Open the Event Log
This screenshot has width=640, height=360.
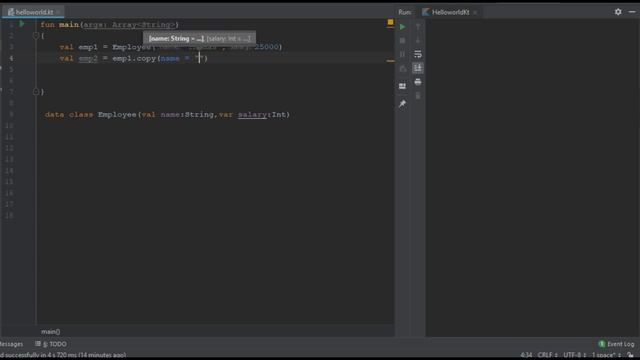[616, 344]
